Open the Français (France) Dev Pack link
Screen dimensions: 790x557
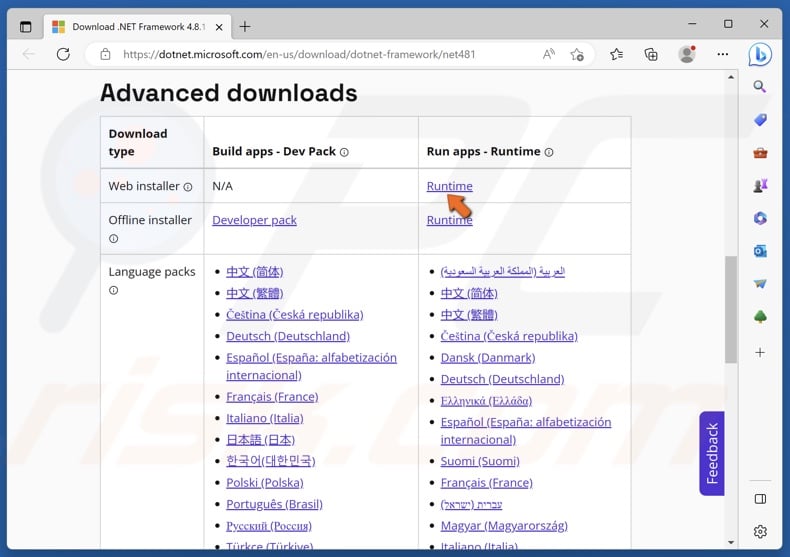[272, 397]
